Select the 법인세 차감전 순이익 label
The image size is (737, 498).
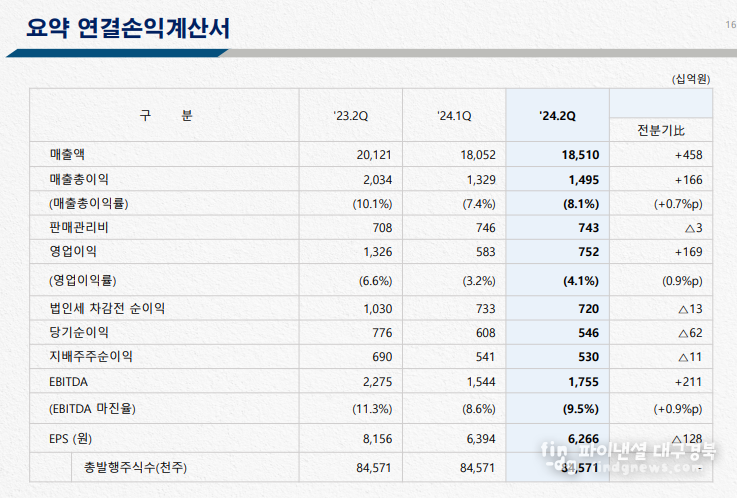point(107,308)
